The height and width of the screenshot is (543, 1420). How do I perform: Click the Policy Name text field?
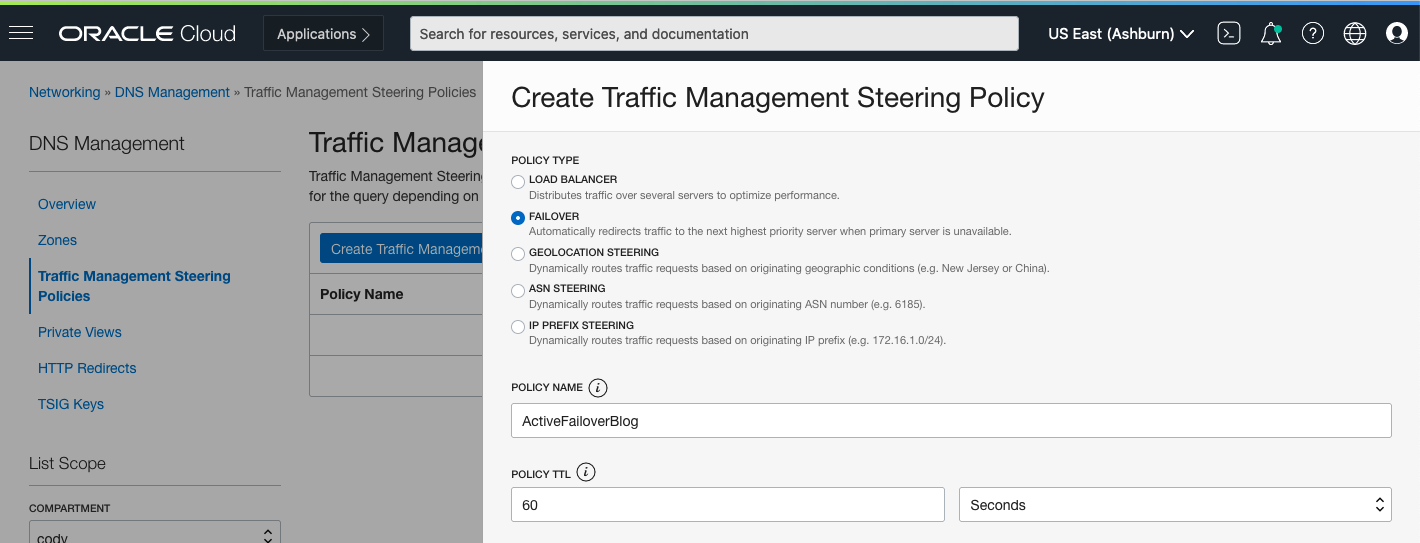tap(951, 421)
